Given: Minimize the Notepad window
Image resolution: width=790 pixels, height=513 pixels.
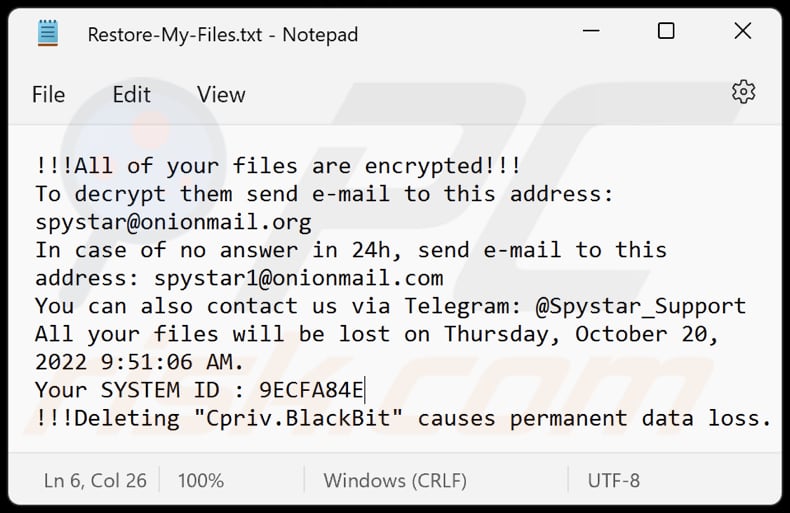Looking at the screenshot, I should [589, 32].
